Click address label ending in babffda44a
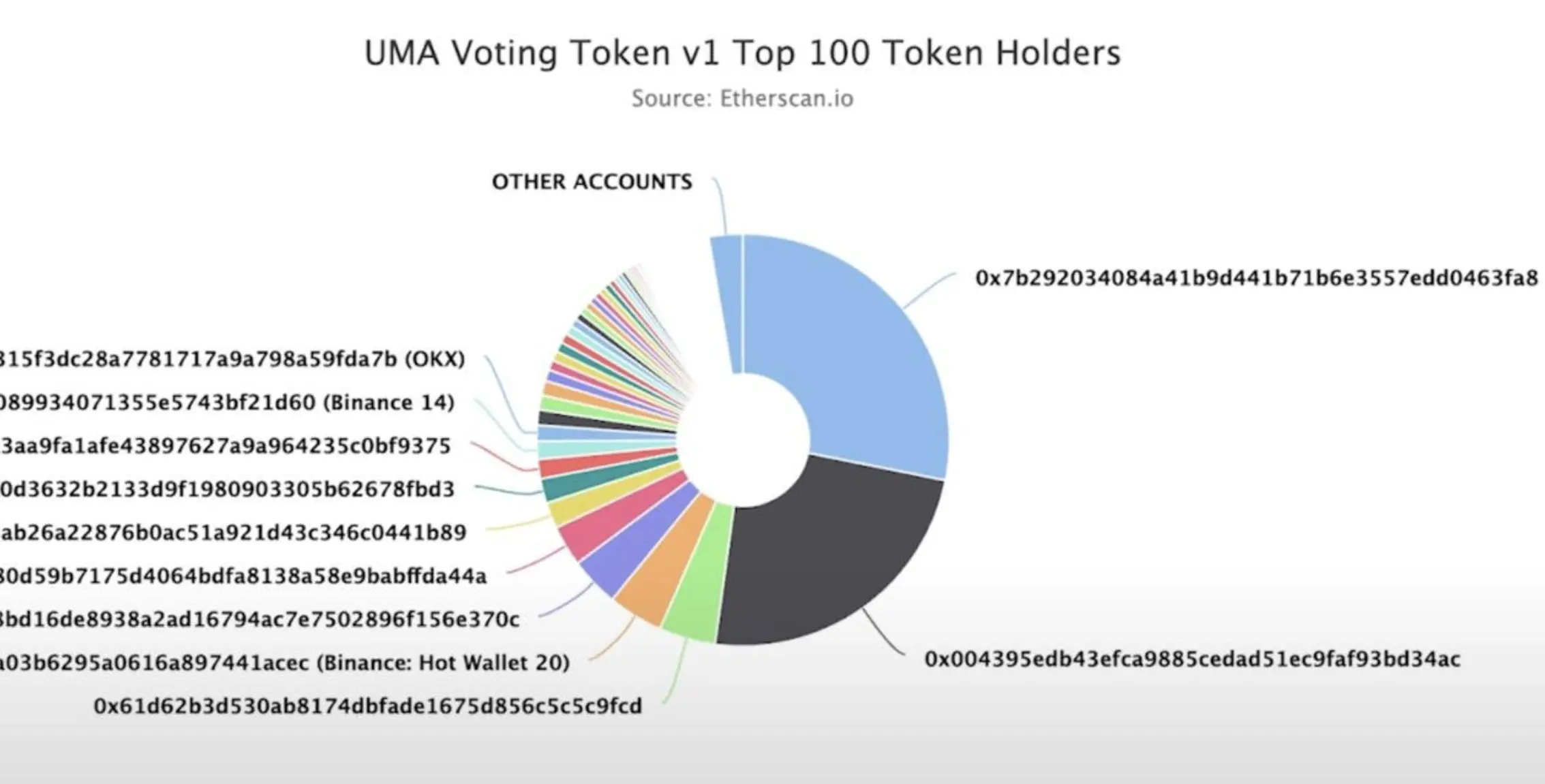This screenshot has width=1545, height=784. (243, 576)
